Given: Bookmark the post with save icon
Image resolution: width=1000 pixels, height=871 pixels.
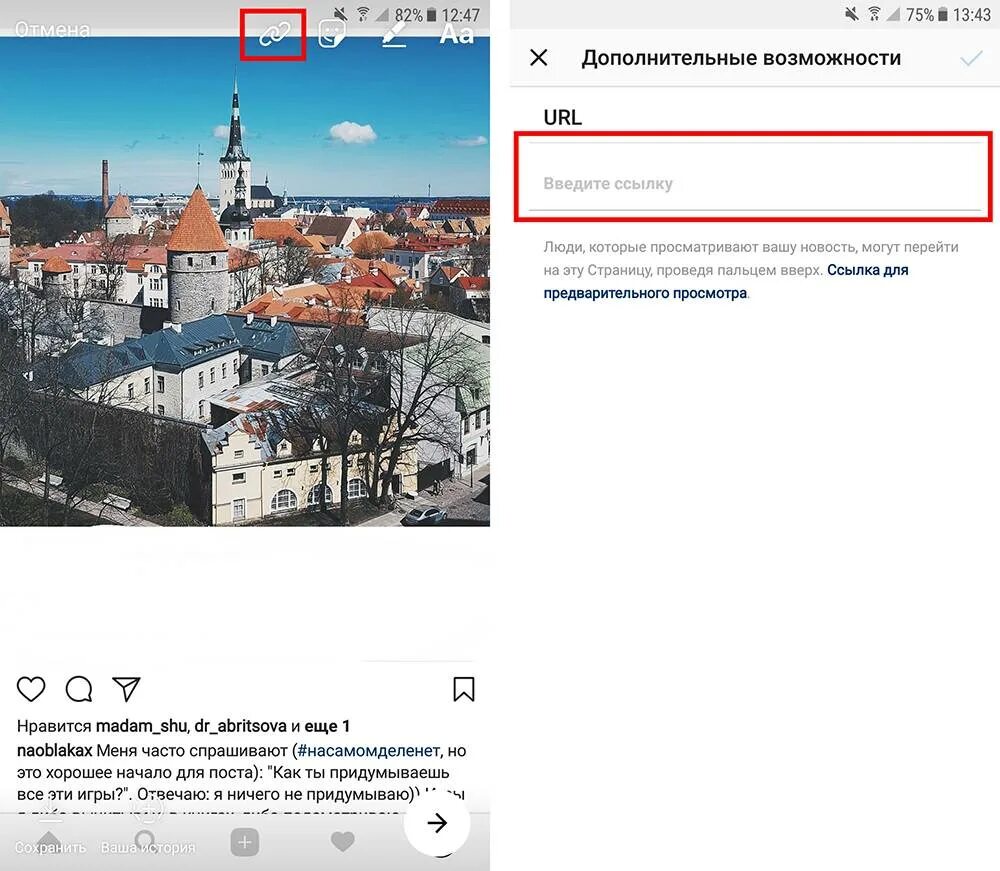Looking at the screenshot, I should click(464, 689).
